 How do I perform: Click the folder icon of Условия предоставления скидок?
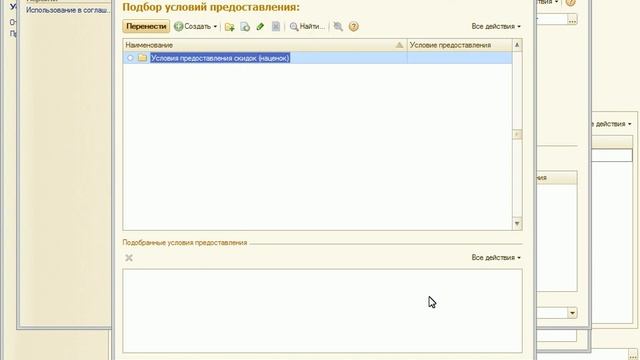tap(142, 58)
